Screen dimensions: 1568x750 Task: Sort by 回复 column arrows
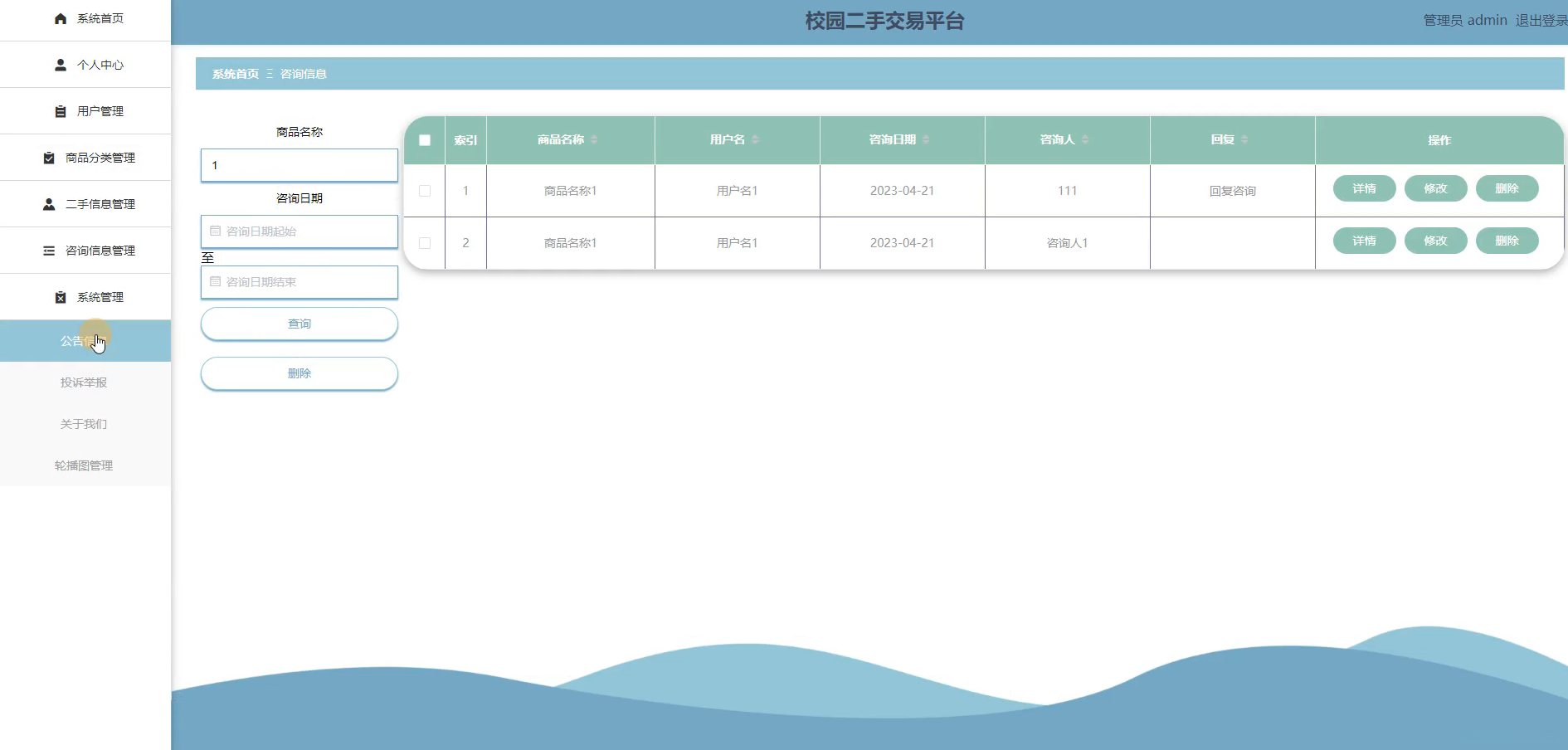pyautogui.click(x=1244, y=139)
